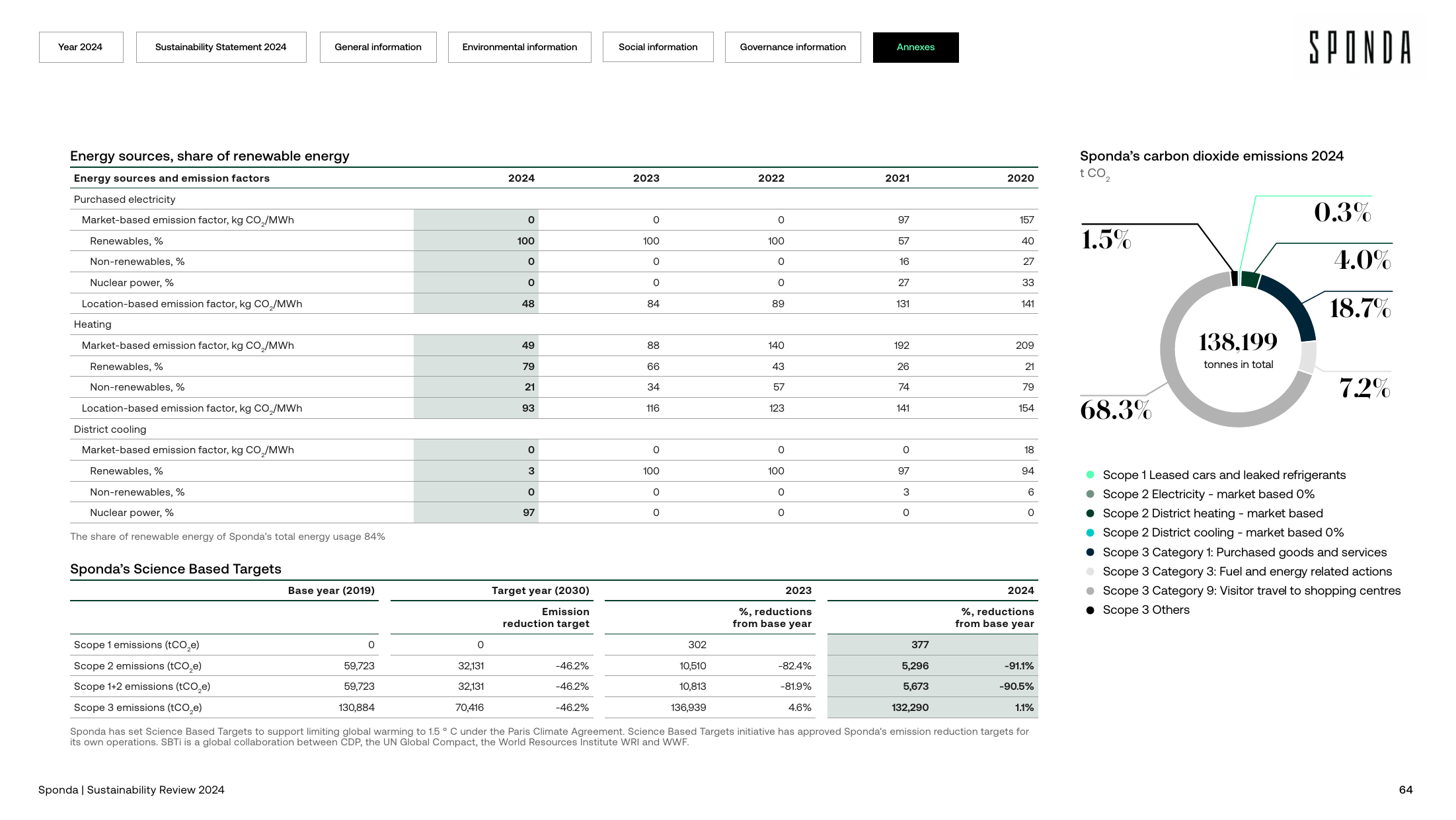Viewport: 1456px width, 820px height.
Task: Click the 2020 energy sources column header
Action: [x=1020, y=178]
